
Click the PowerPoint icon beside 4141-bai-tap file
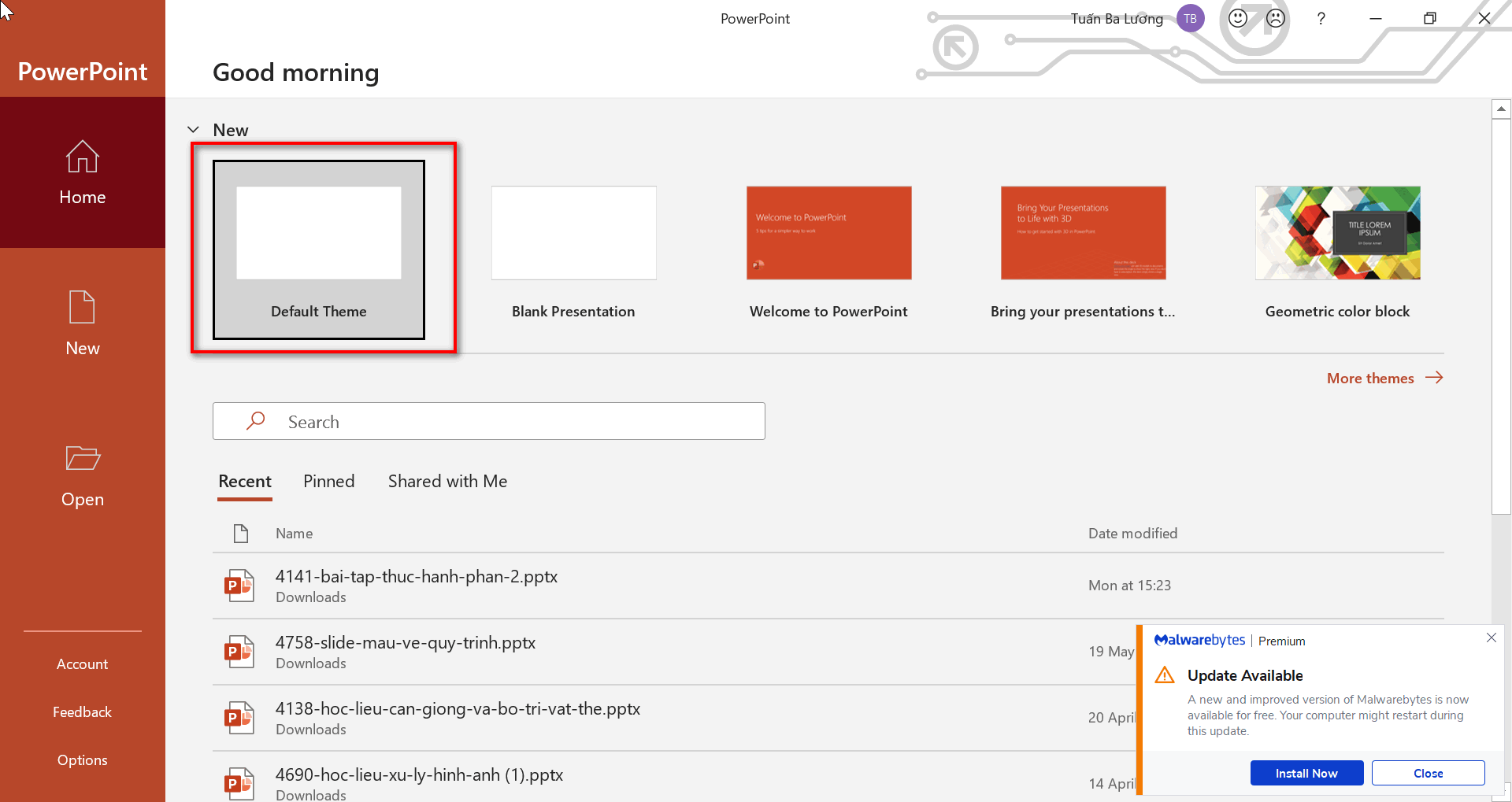(239, 586)
